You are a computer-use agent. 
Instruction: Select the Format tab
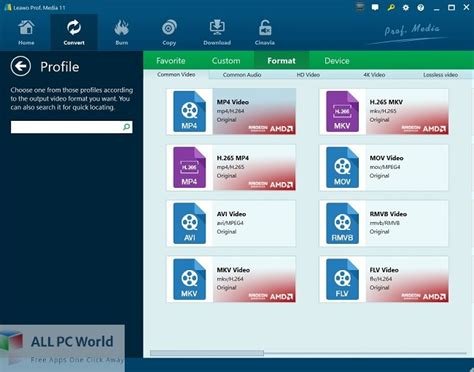click(281, 61)
